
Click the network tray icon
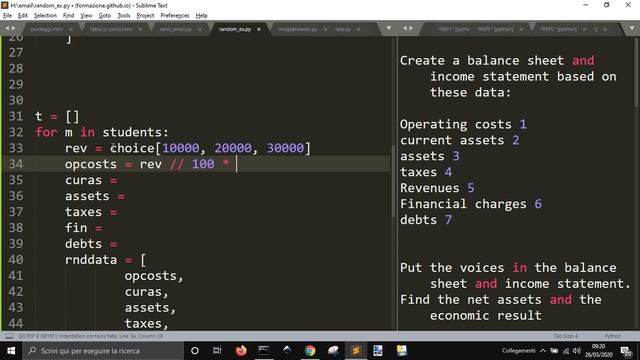566,351
